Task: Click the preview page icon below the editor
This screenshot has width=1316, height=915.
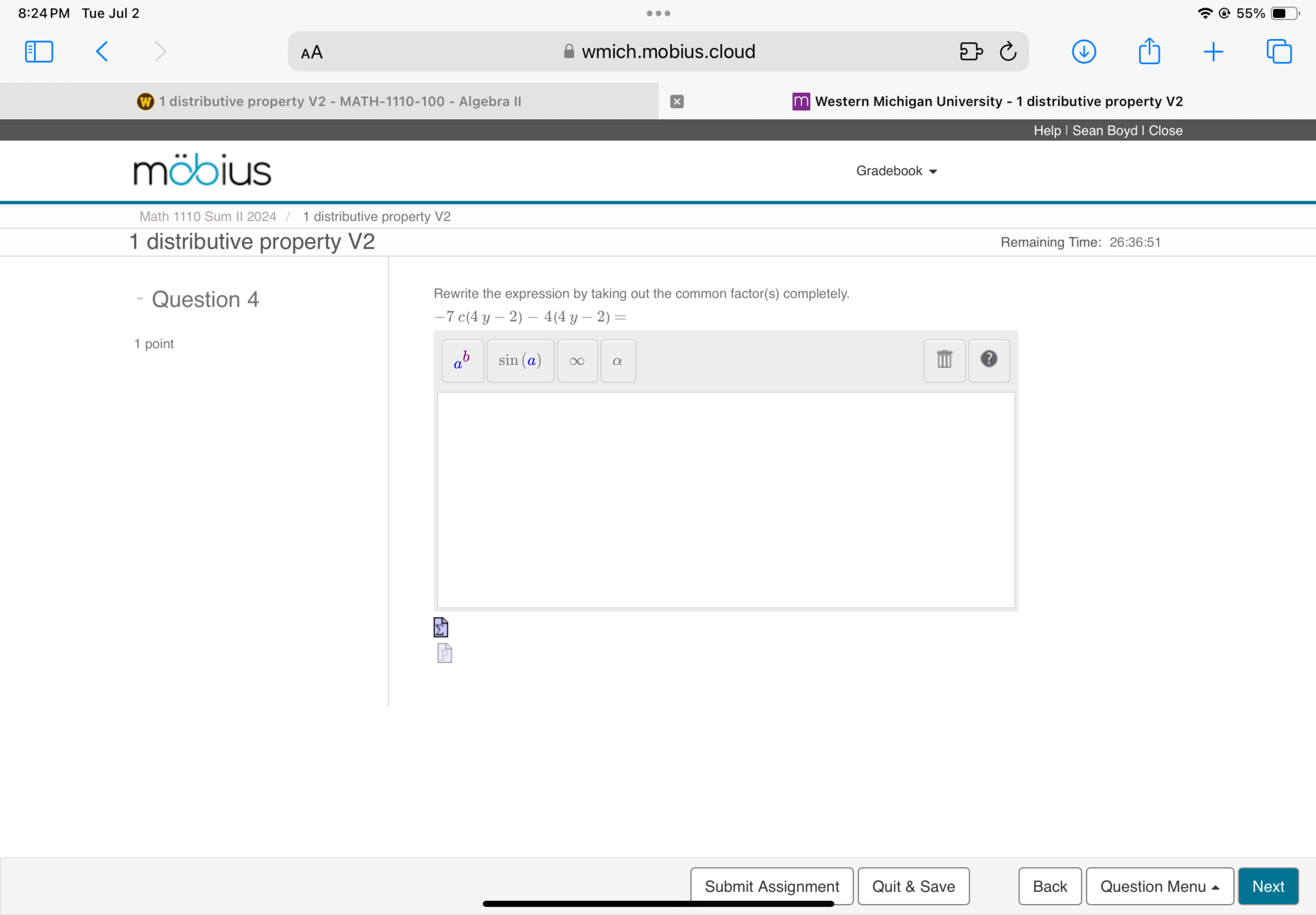Action: tap(444, 653)
